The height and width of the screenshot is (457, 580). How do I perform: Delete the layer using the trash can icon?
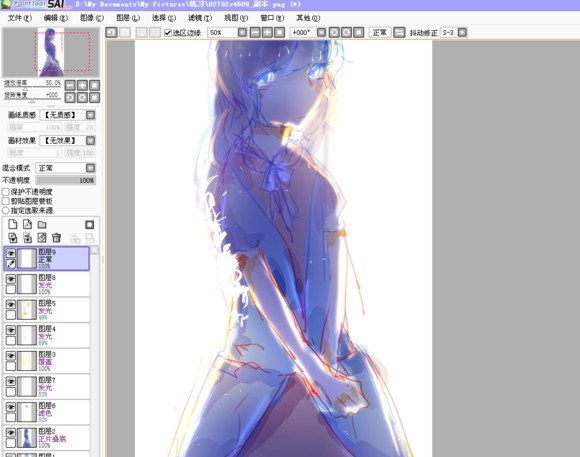pos(56,238)
